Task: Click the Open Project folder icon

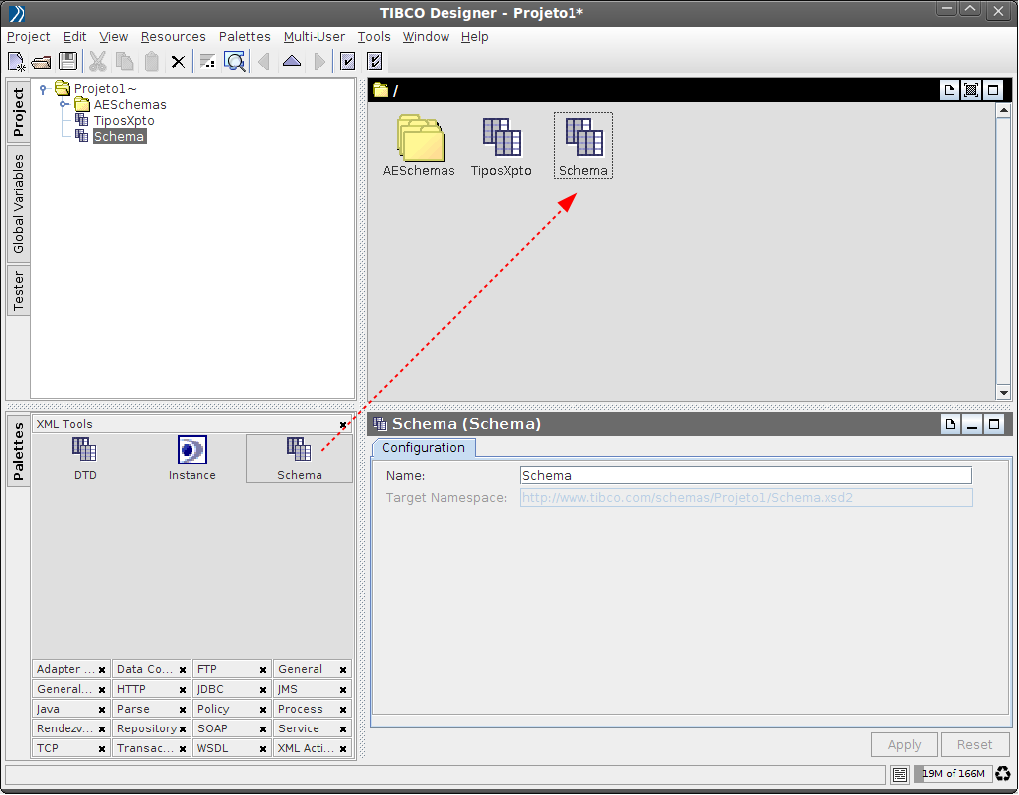Action: (x=42, y=62)
